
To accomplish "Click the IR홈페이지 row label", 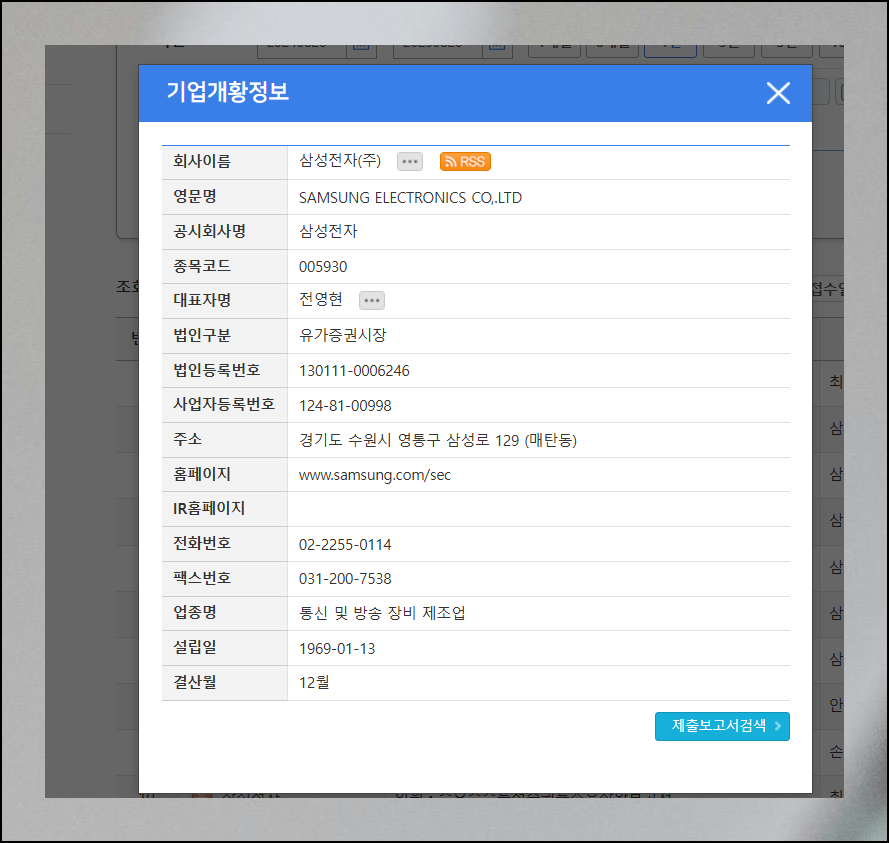I will pos(209,508).
